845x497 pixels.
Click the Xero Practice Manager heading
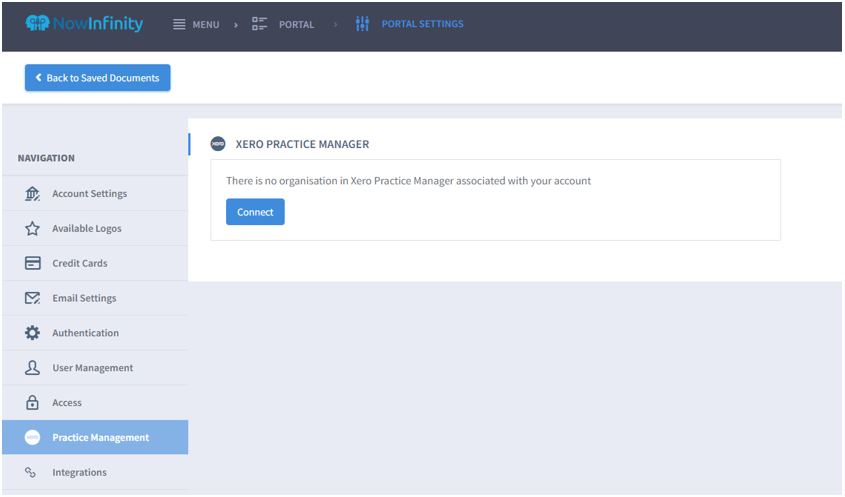pyautogui.click(x=302, y=144)
